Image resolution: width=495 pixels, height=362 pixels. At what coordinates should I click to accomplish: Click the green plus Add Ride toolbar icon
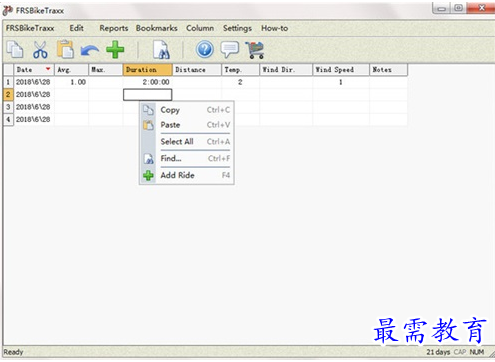pyautogui.click(x=115, y=50)
